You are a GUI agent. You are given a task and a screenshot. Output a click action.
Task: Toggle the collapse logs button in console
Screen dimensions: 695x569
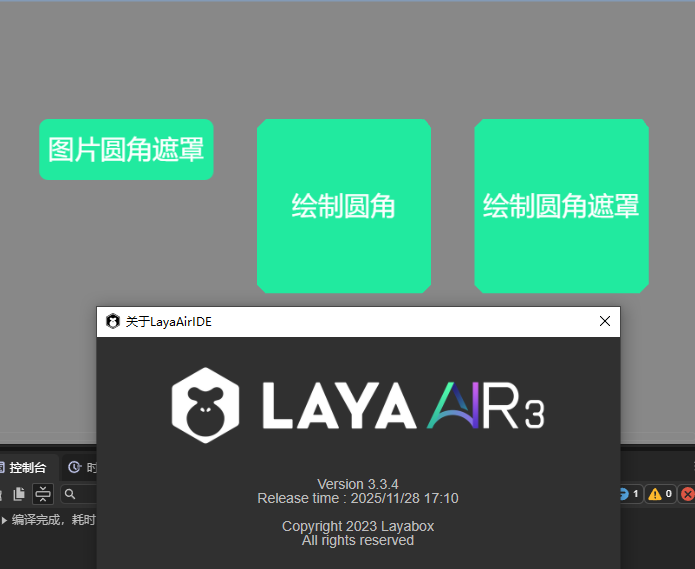pos(43,494)
